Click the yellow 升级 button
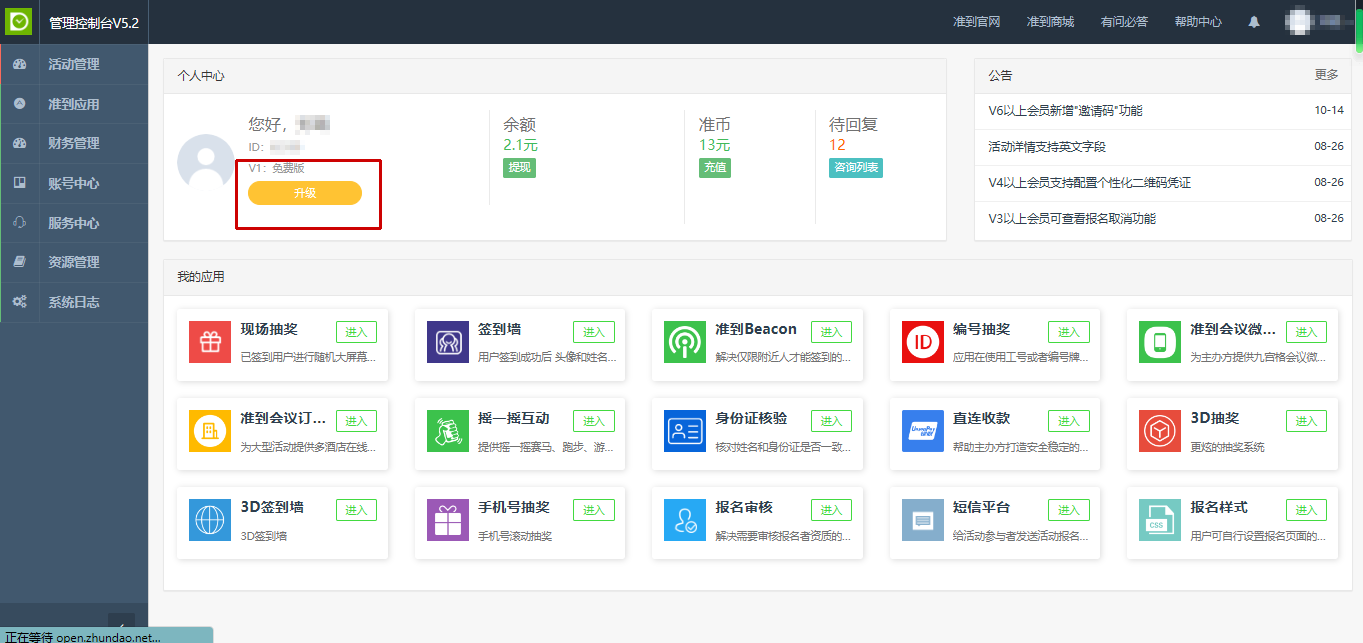Viewport: 1363px width, 643px height. coord(305,193)
